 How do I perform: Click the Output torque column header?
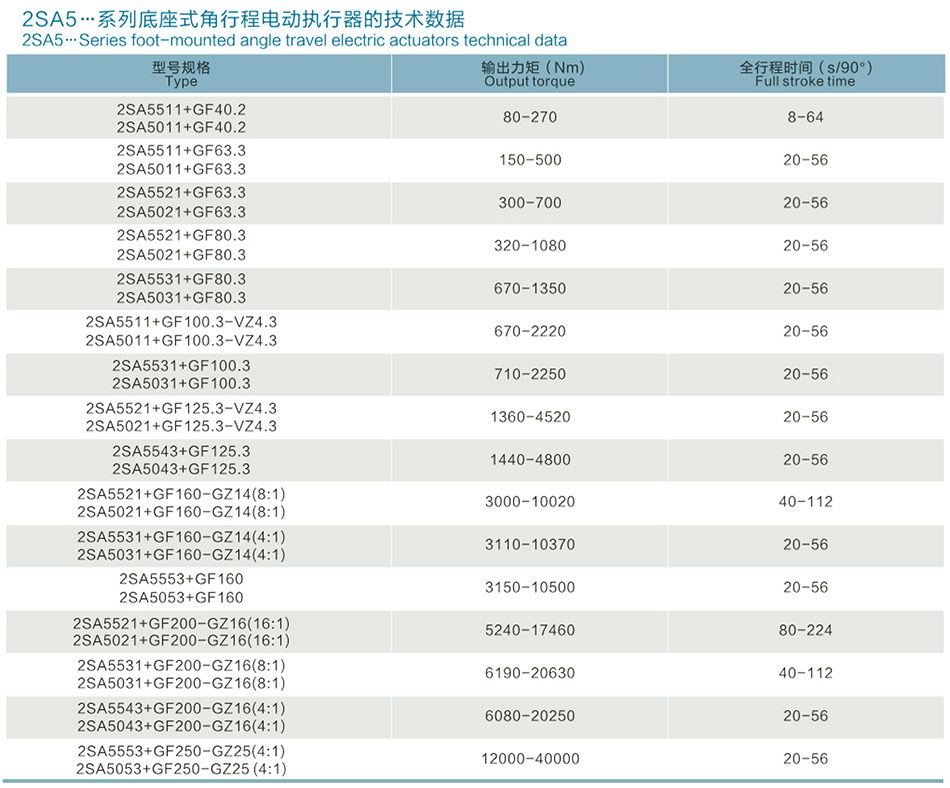click(x=529, y=74)
